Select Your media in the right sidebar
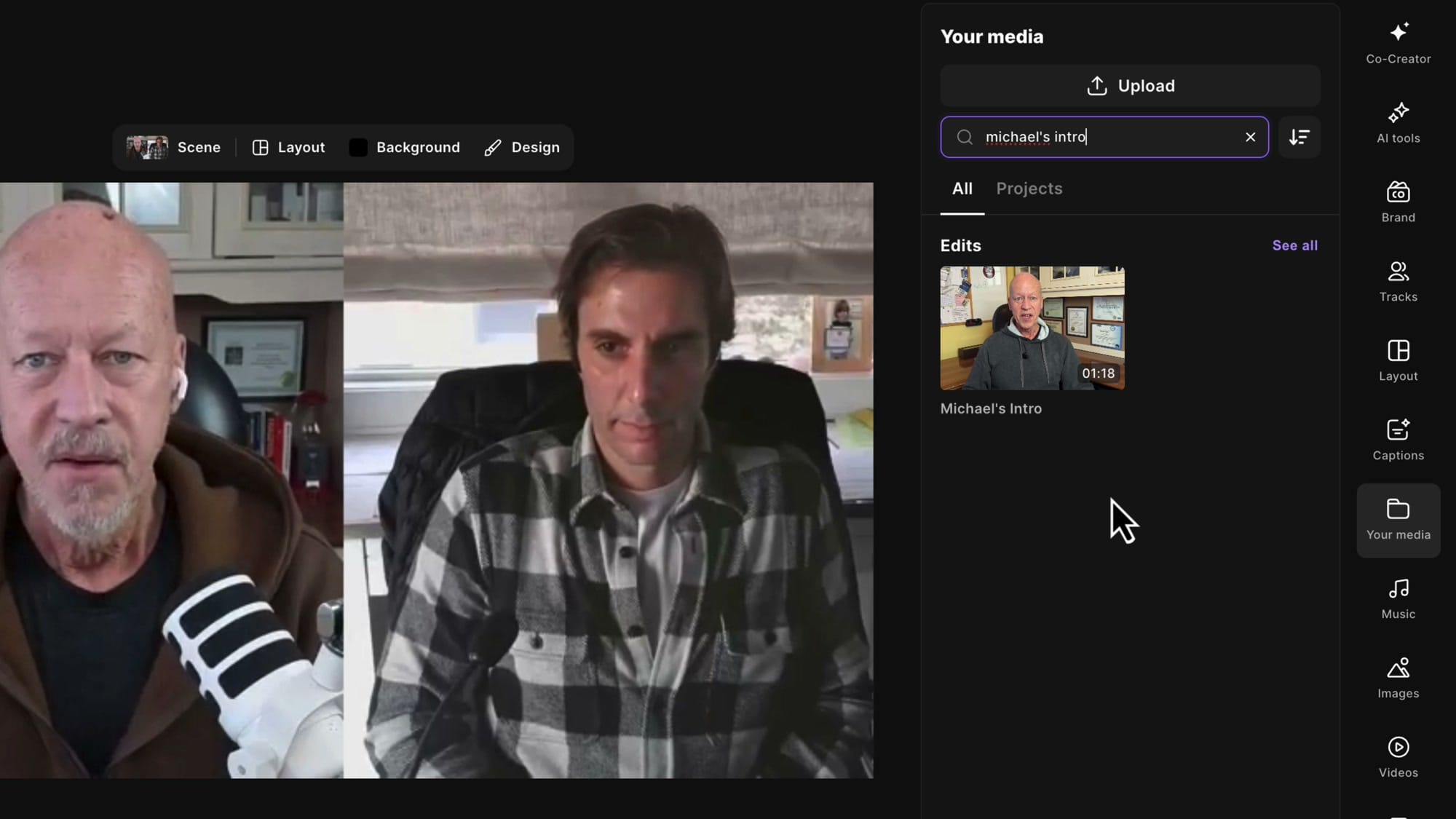Image resolution: width=1456 pixels, height=819 pixels. (x=1398, y=518)
